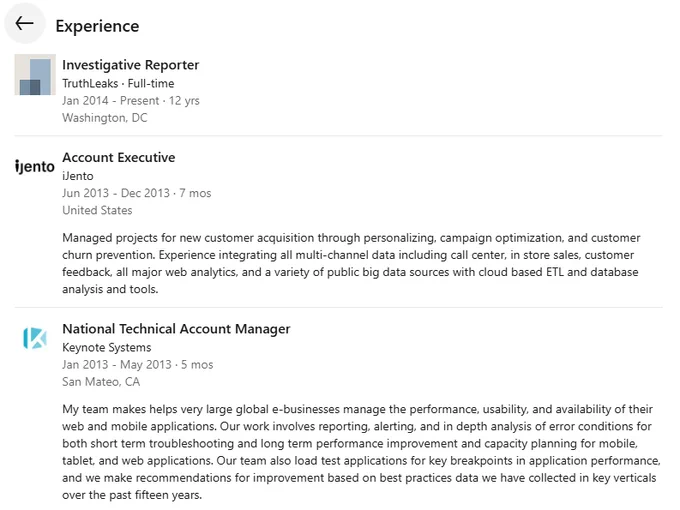
Task: Select the Investigative Reporter job title
Action: (131, 65)
